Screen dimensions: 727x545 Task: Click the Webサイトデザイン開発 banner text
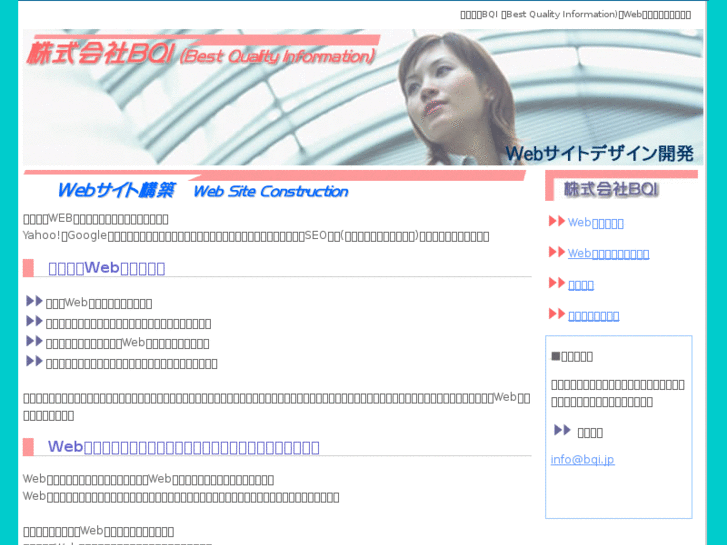tap(599, 154)
